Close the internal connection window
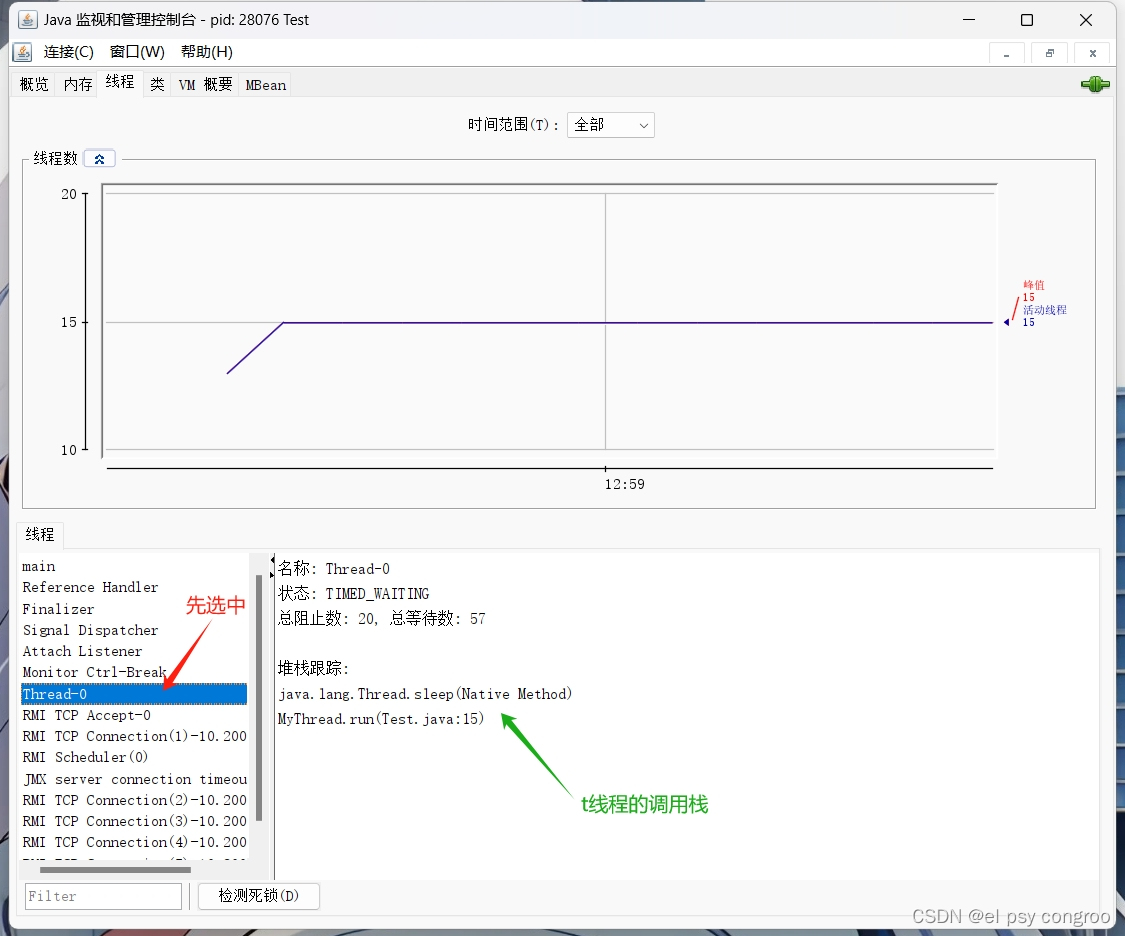The width and height of the screenshot is (1125, 936). point(1093,54)
